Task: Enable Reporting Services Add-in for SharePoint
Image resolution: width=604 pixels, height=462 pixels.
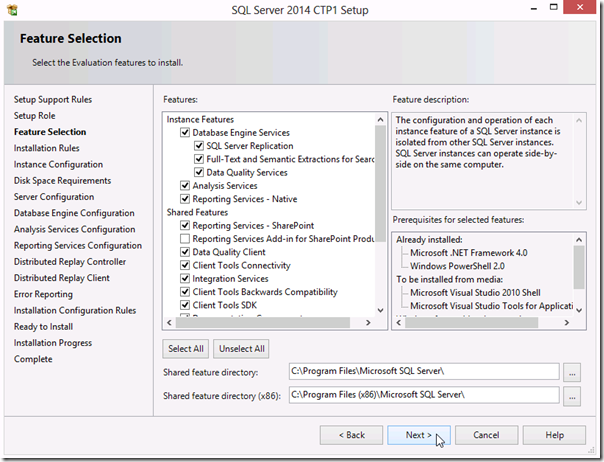Action: (185, 239)
